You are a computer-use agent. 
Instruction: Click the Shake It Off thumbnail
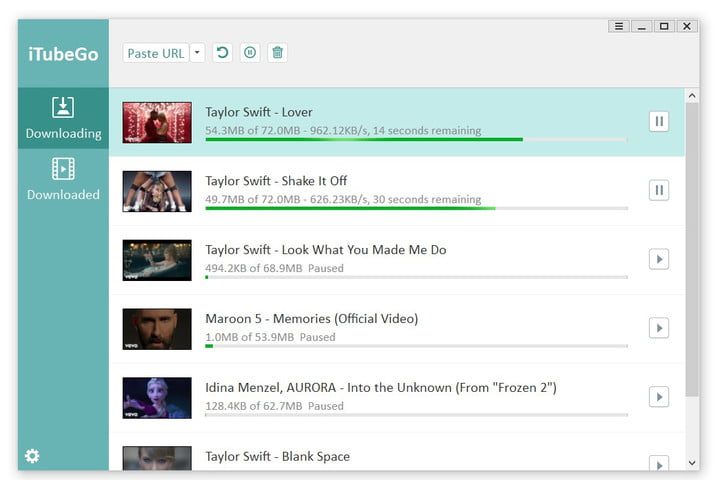click(x=157, y=192)
